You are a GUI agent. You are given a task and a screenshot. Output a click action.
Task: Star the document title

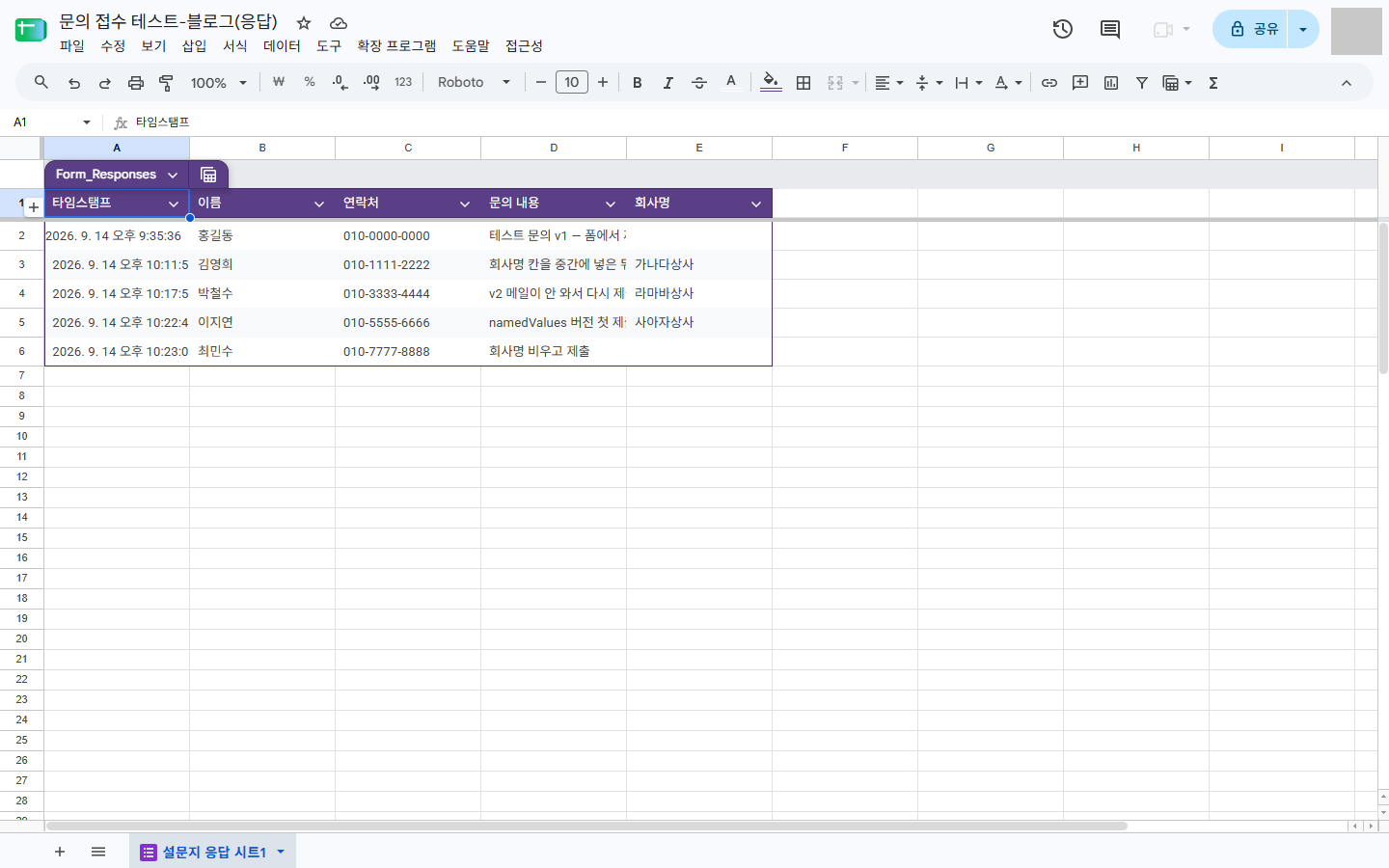point(304,22)
